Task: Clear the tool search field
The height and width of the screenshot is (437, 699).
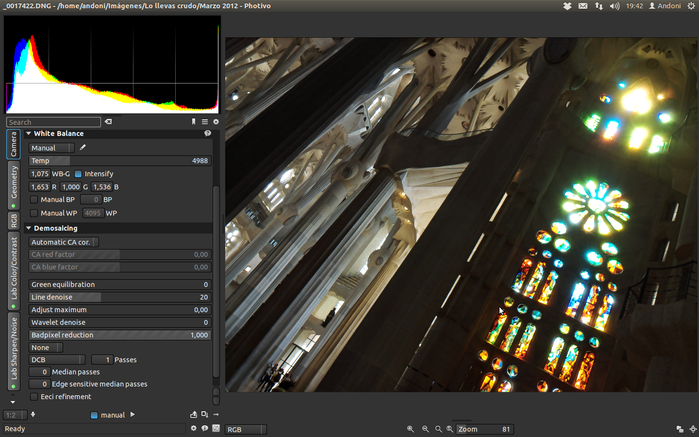Action: tap(108, 122)
